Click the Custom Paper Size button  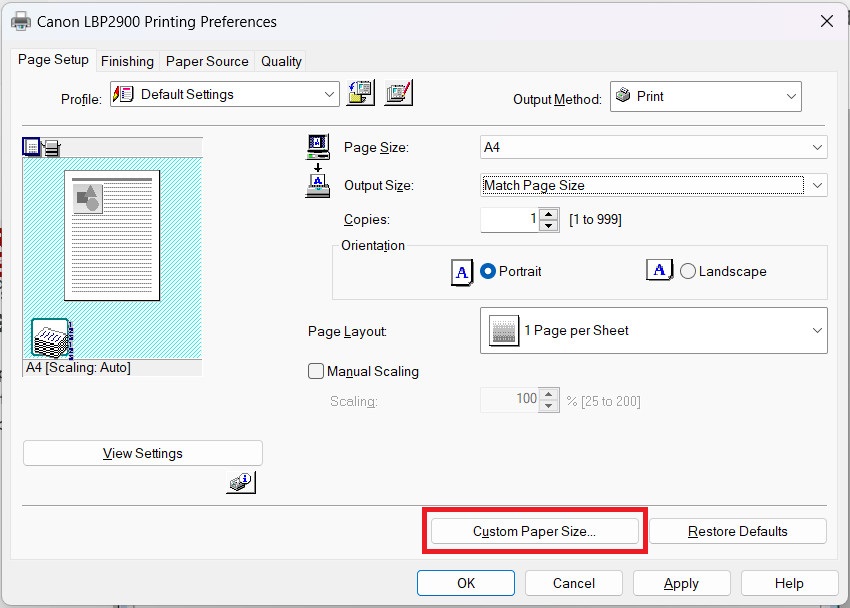pos(534,531)
